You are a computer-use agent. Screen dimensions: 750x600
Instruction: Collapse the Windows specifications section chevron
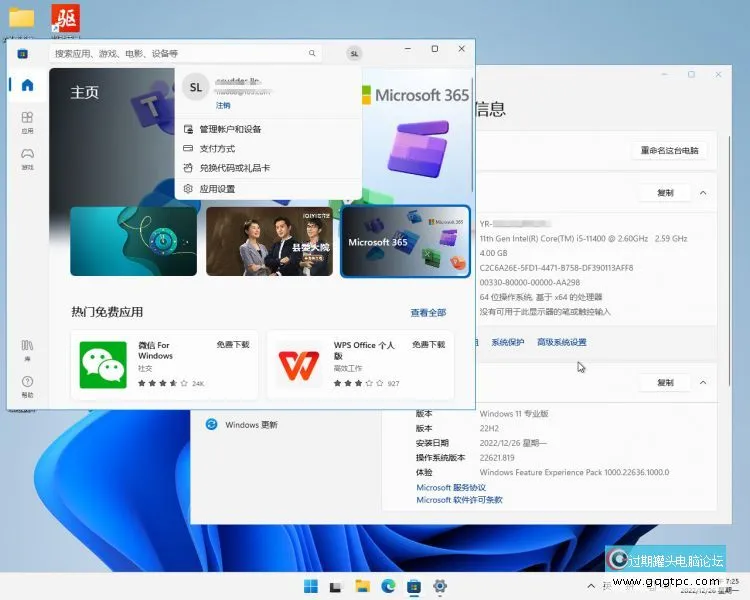tap(703, 383)
